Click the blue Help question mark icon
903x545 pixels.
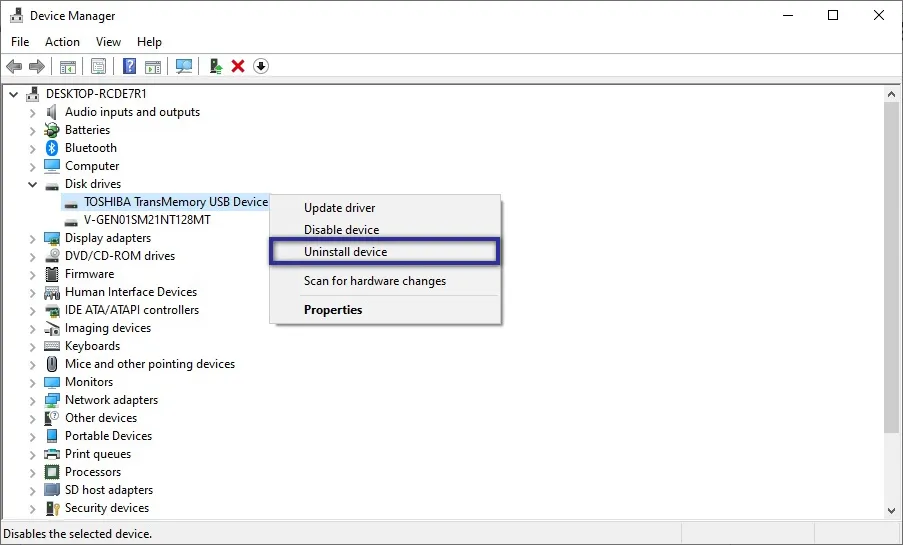click(x=130, y=66)
